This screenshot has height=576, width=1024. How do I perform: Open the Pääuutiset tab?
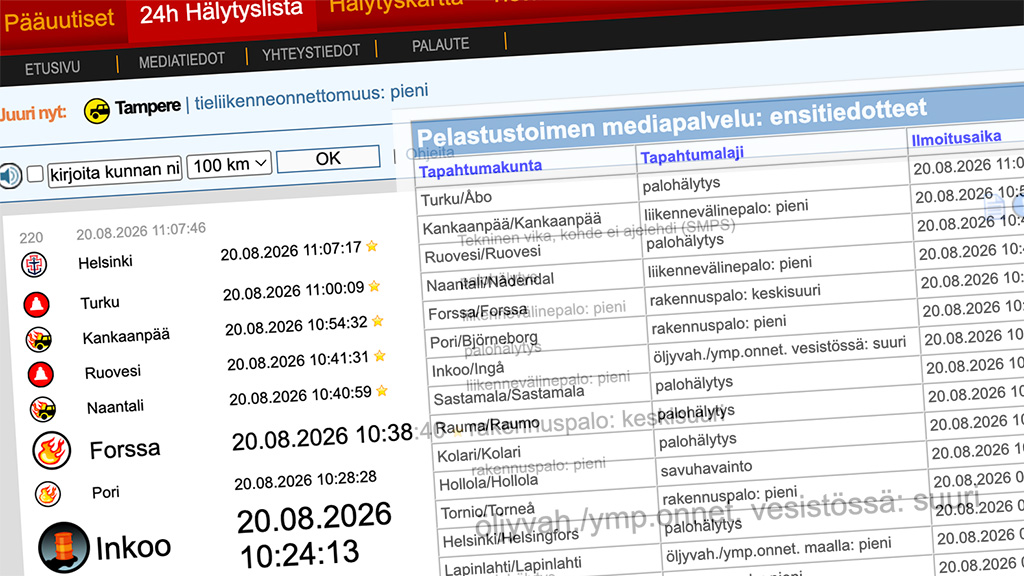coord(59,20)
